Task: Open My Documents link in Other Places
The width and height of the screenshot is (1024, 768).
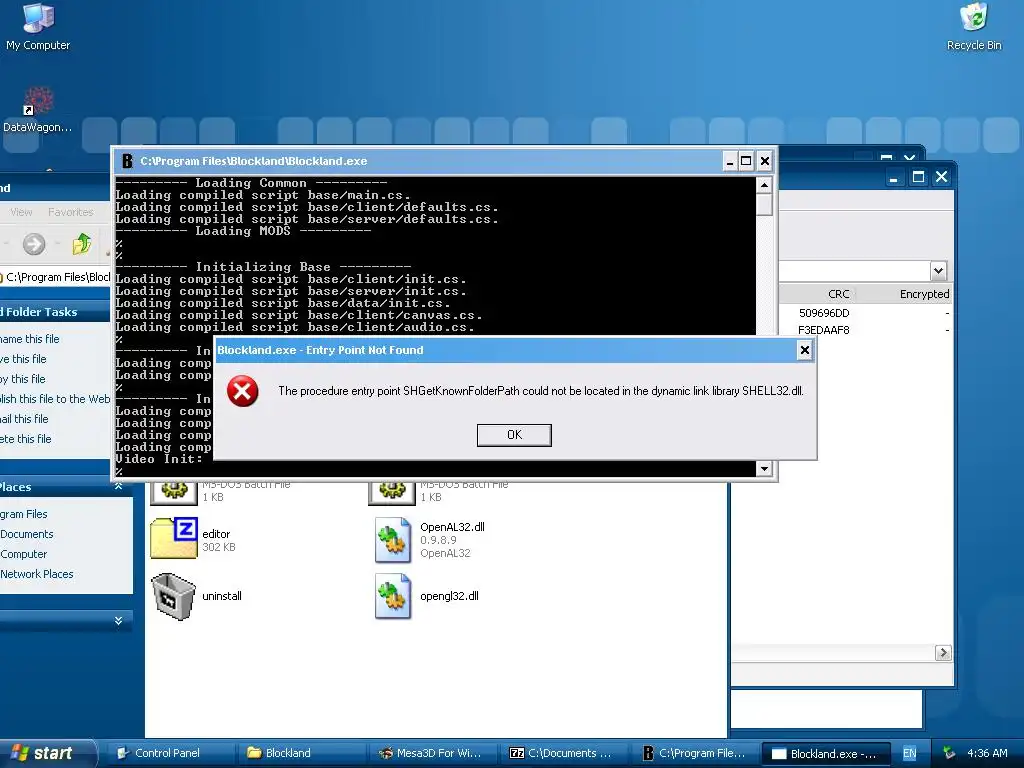Action: [27, 534]
